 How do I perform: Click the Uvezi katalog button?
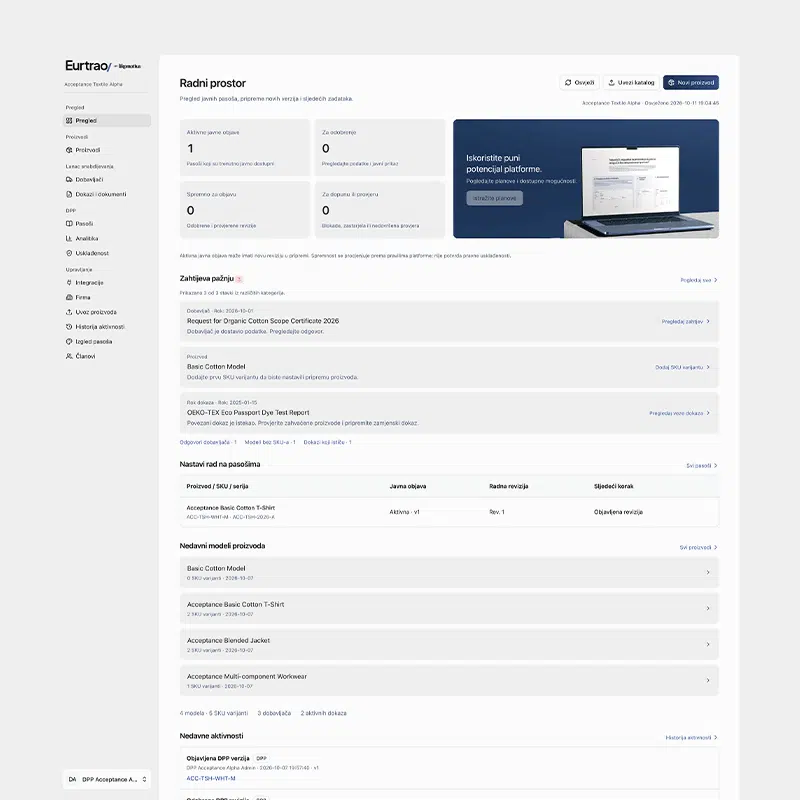pyautogui.click(x=631, y=83)
